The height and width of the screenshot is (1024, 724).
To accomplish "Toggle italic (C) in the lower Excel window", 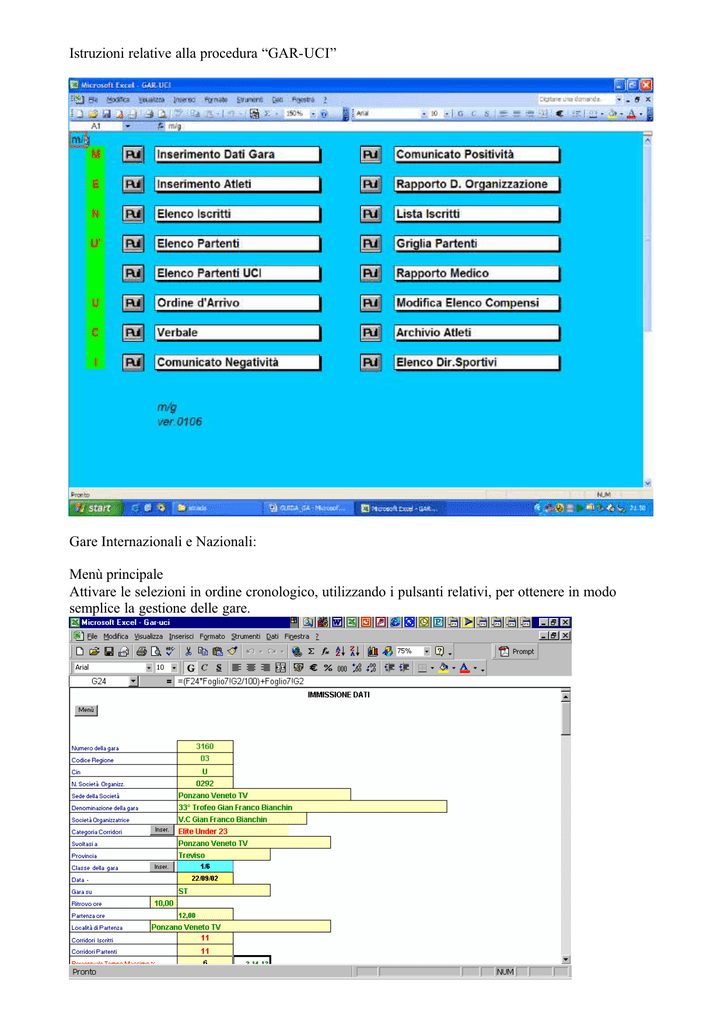I will click(204, 667).
